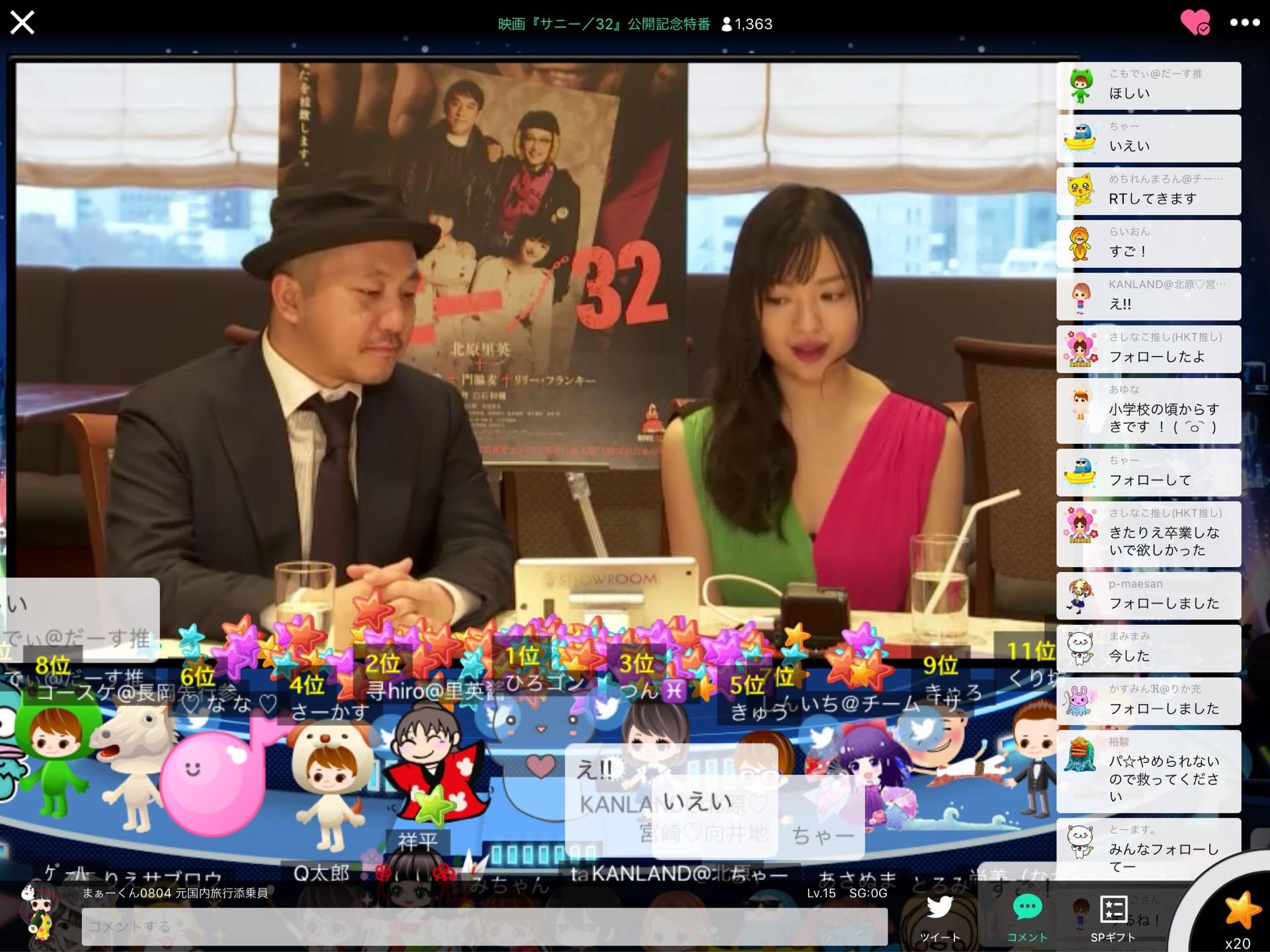Open the comment RTしてきます
The width and height of the screenshot is (1270, 952).
click(1148, 191)
